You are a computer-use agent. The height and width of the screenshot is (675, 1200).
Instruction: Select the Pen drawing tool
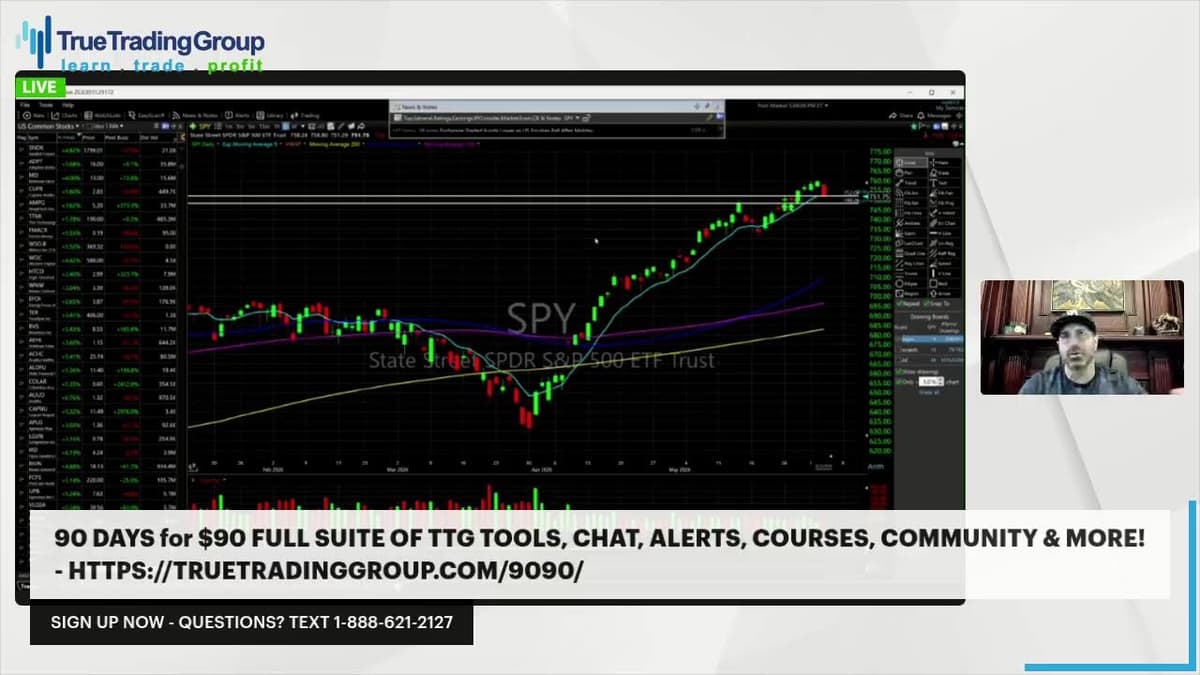point(910,173)
